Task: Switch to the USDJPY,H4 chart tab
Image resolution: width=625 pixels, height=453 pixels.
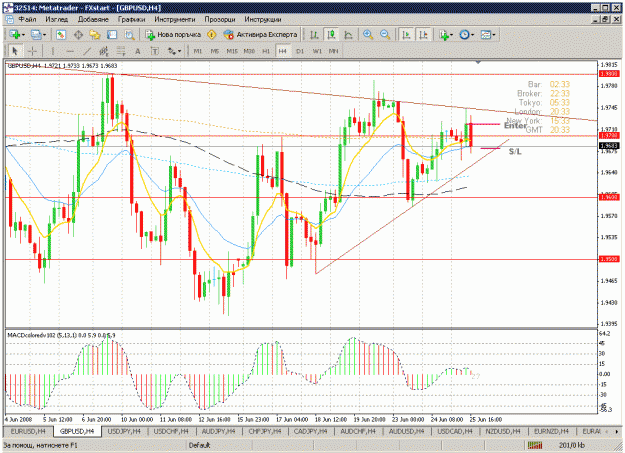Action: point(124,431)
